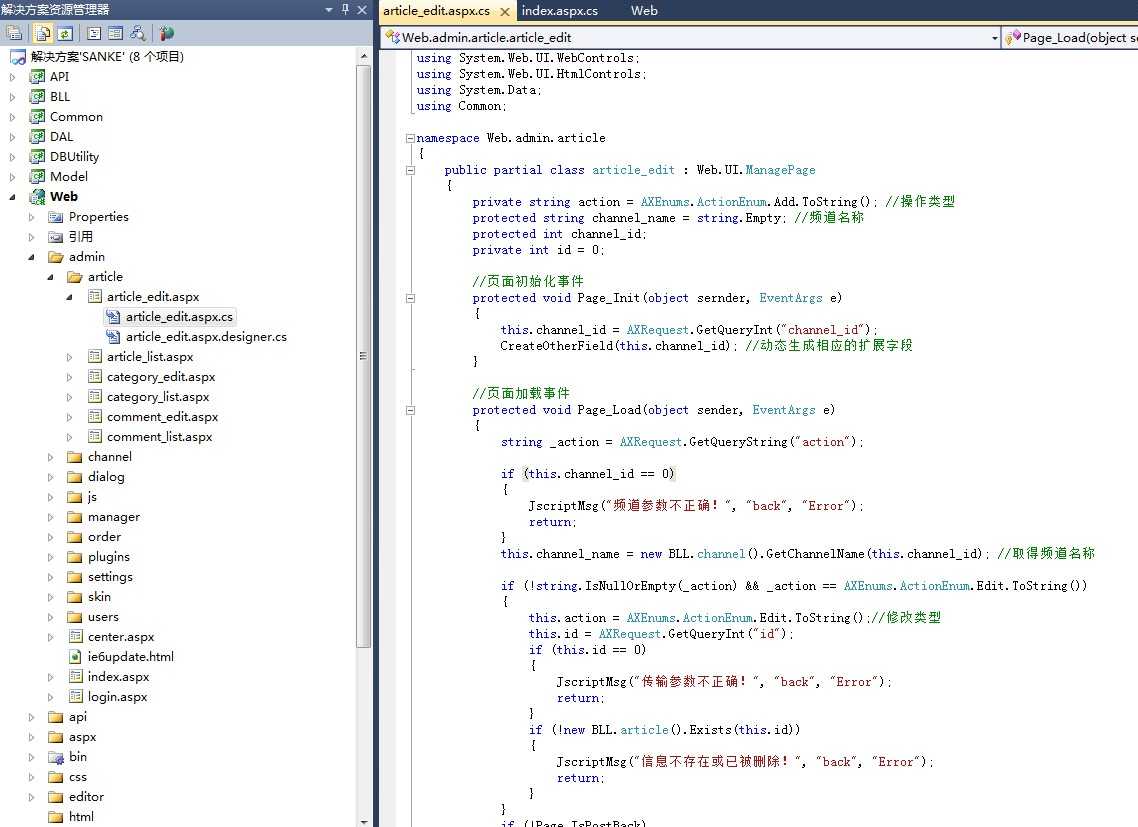Click the login.aspx page icon
Screen dimensions: 1138x827
coord(75,696)
